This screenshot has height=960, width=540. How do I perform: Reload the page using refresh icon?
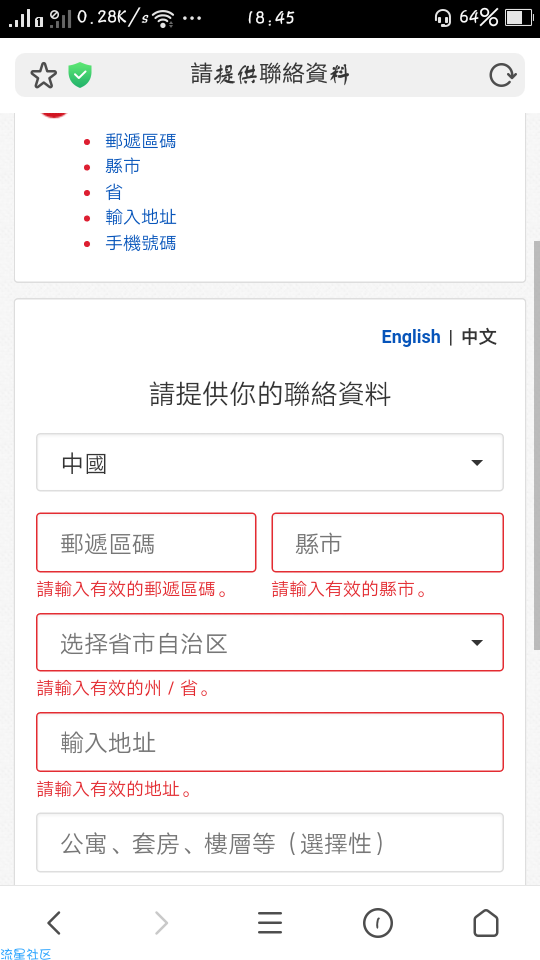[x=502, y=76]
